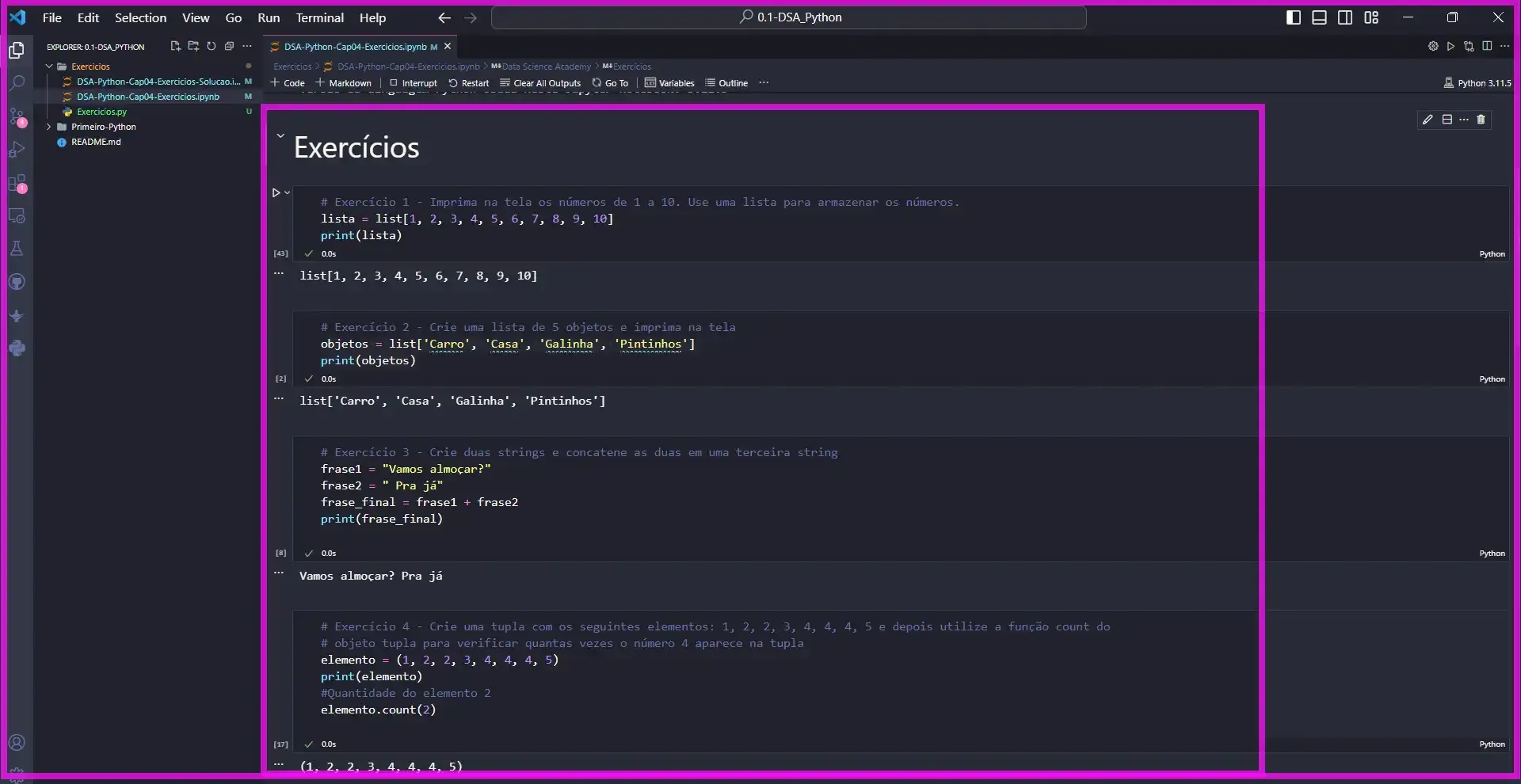Toggle the primary side bar
Screen dimensions: 1521x784
pos(1294,17)
